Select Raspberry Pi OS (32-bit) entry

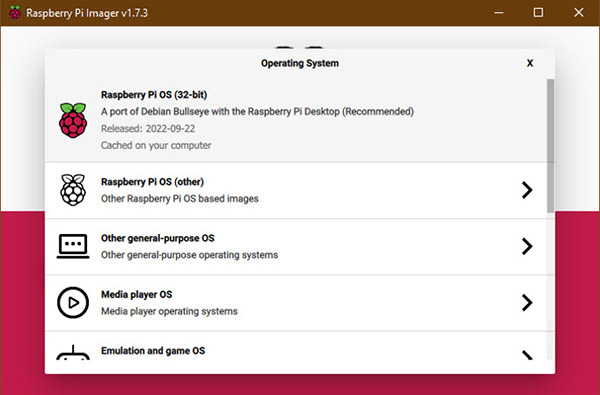click(296, 120)
